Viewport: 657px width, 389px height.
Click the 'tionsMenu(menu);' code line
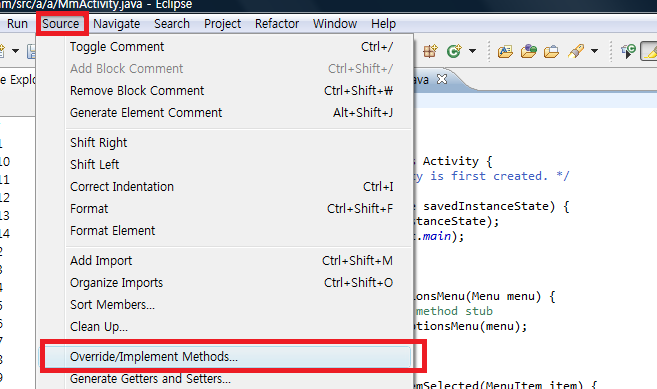tap(470, 326)
